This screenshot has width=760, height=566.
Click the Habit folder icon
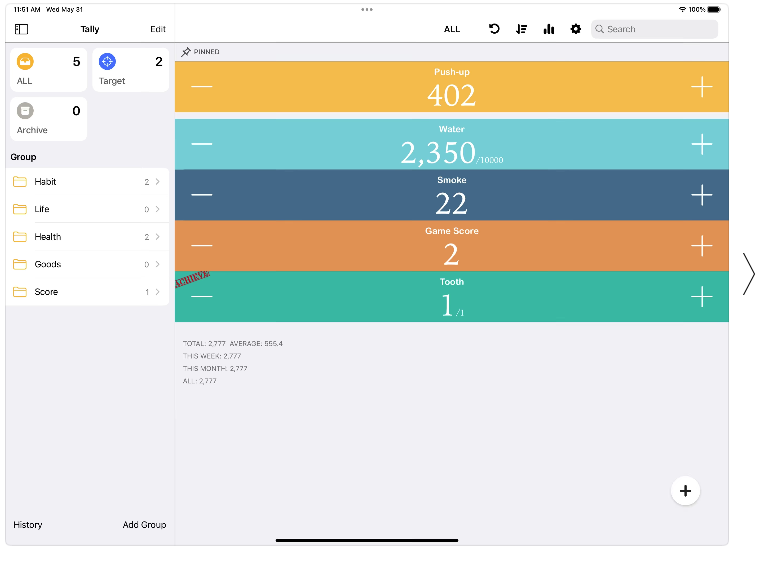[x=20, y=182]
